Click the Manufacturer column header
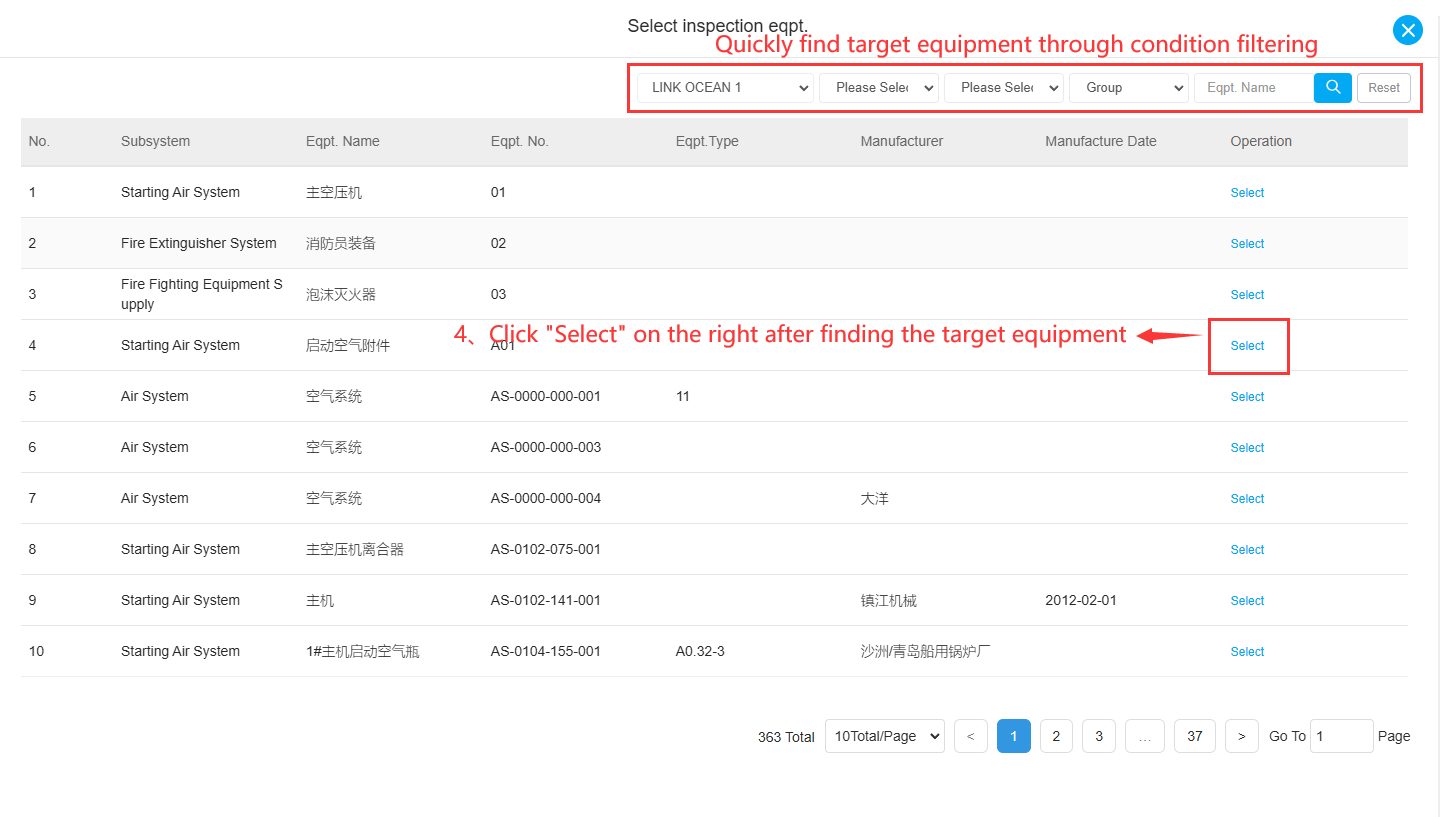 tap(902, 141)
